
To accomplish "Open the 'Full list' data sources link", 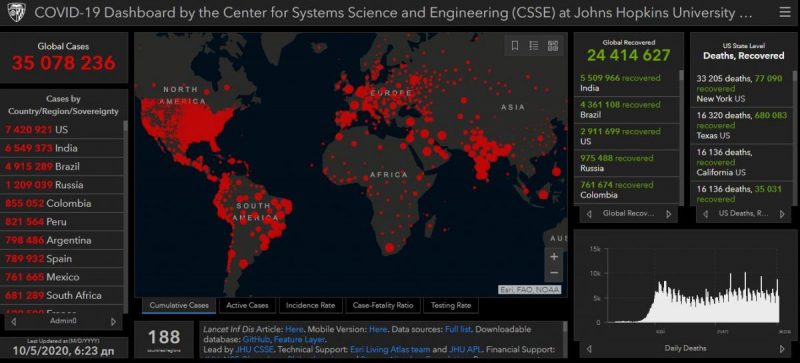I will pos(458,329).
